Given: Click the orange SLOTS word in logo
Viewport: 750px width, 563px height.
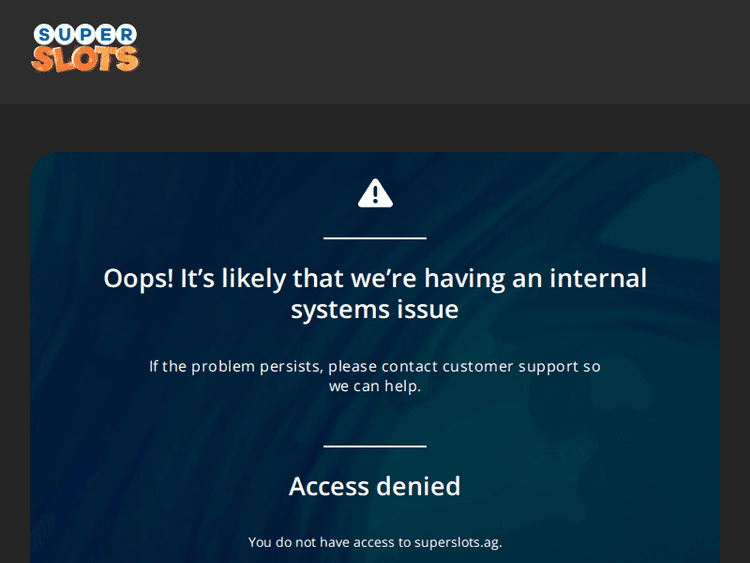Looking at the screenshot, I should [x=85, y=59].
